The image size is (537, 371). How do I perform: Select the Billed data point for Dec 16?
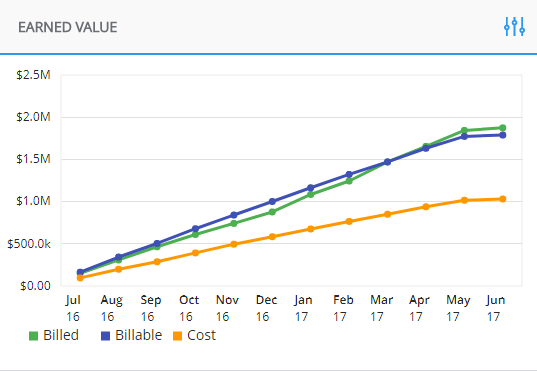(272, 212)
